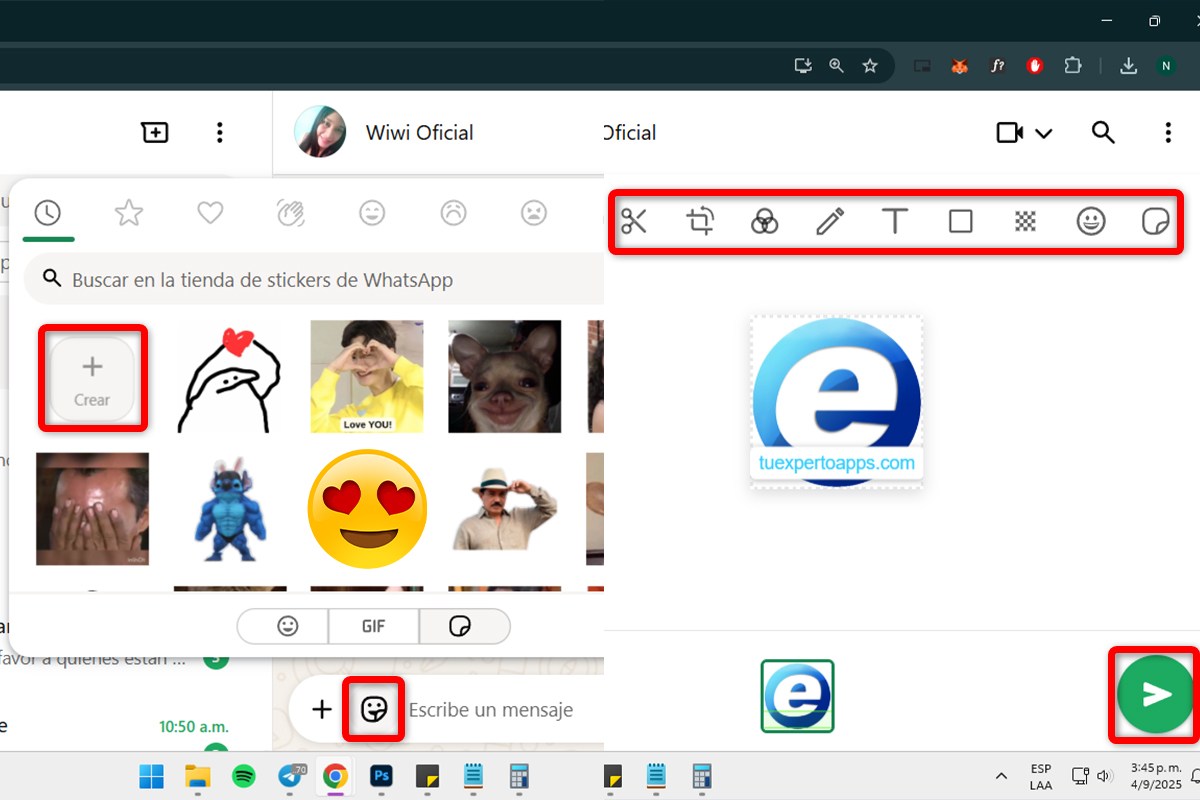Image resolution: width=1200 pixels, height=800 pixels.
Task: Select the muscular Stitch sticker
Action: (230, 509)
